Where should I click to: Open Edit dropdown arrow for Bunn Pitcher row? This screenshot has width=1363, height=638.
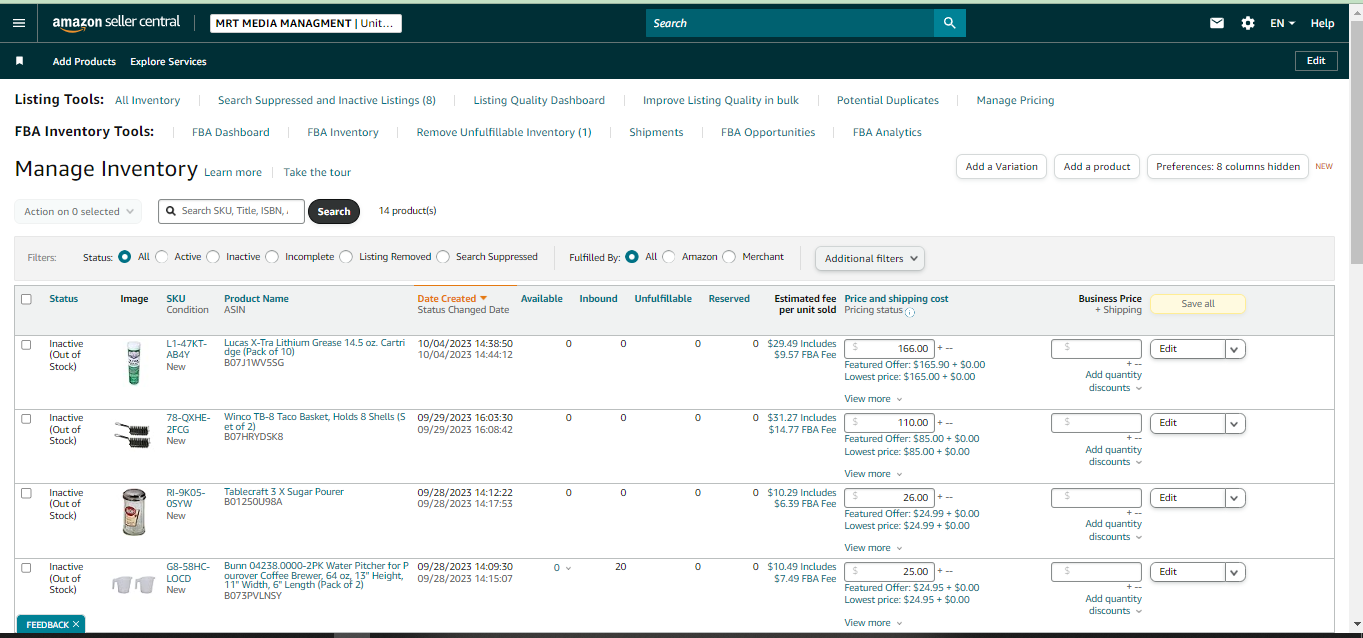pyautogui.click(x=1234, y=572)
